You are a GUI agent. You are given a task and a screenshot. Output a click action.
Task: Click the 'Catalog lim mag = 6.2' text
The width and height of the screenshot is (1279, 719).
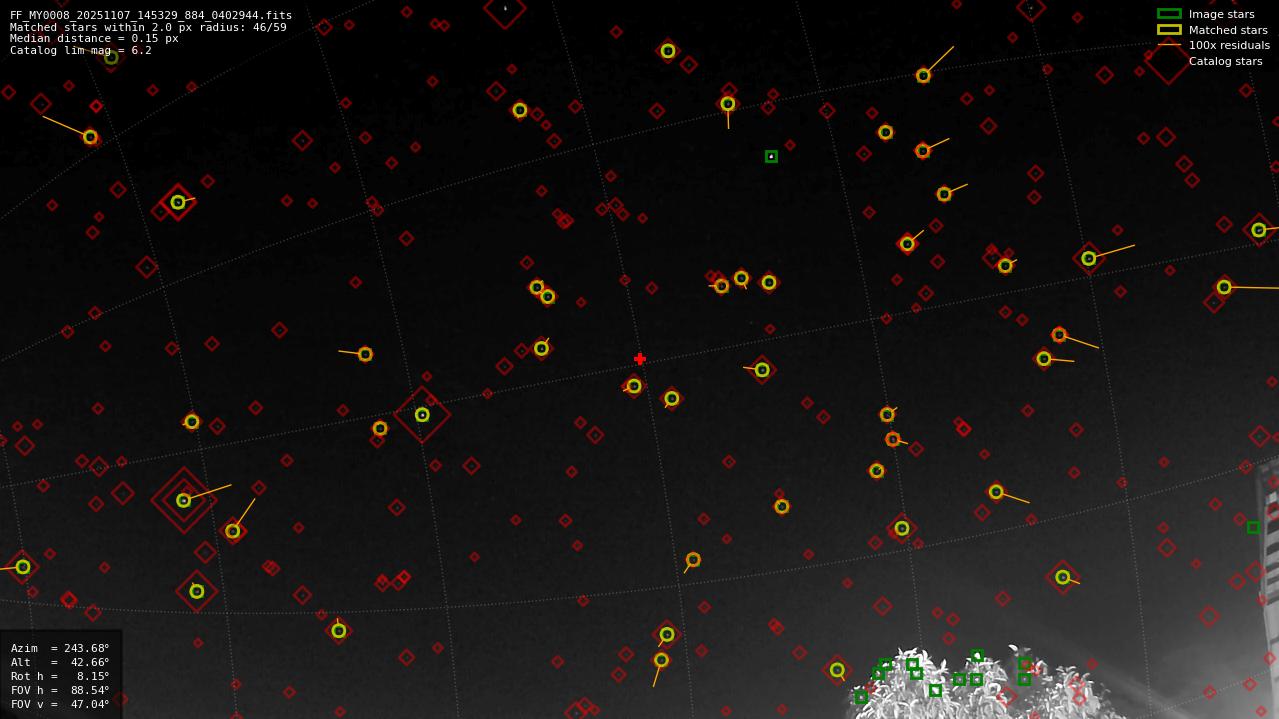point(81,50)
